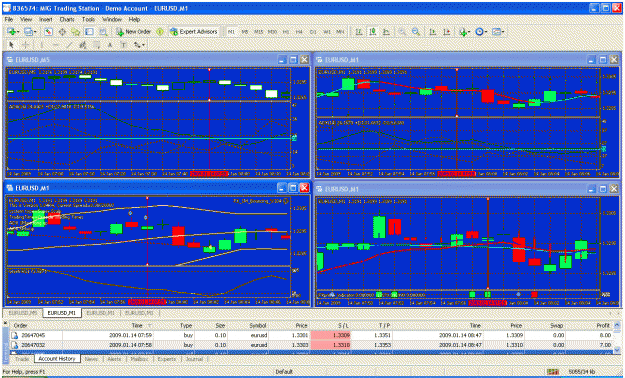The width and height of the screenshot is (625, 378).
Task: Select the H4 timeframe button
Action: (299, 32)
